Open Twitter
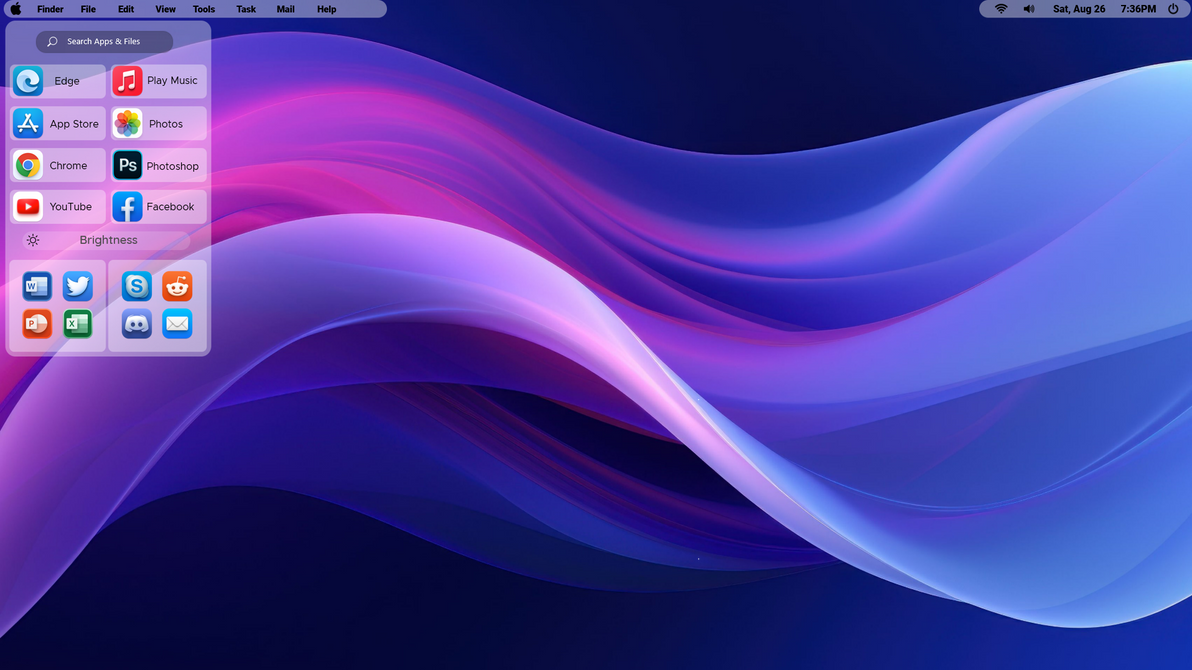This screenshot has width=1192, height=670. pos(78,286)
